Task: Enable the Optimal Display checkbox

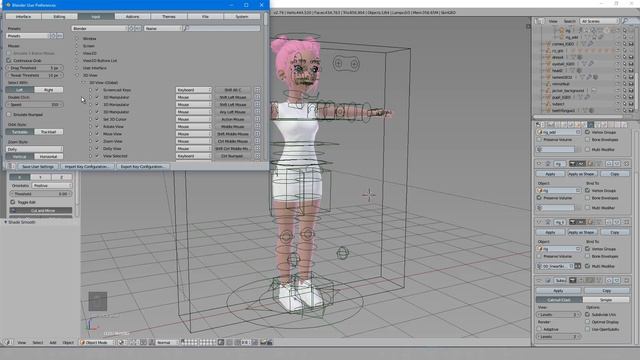Action: (587, 322)
